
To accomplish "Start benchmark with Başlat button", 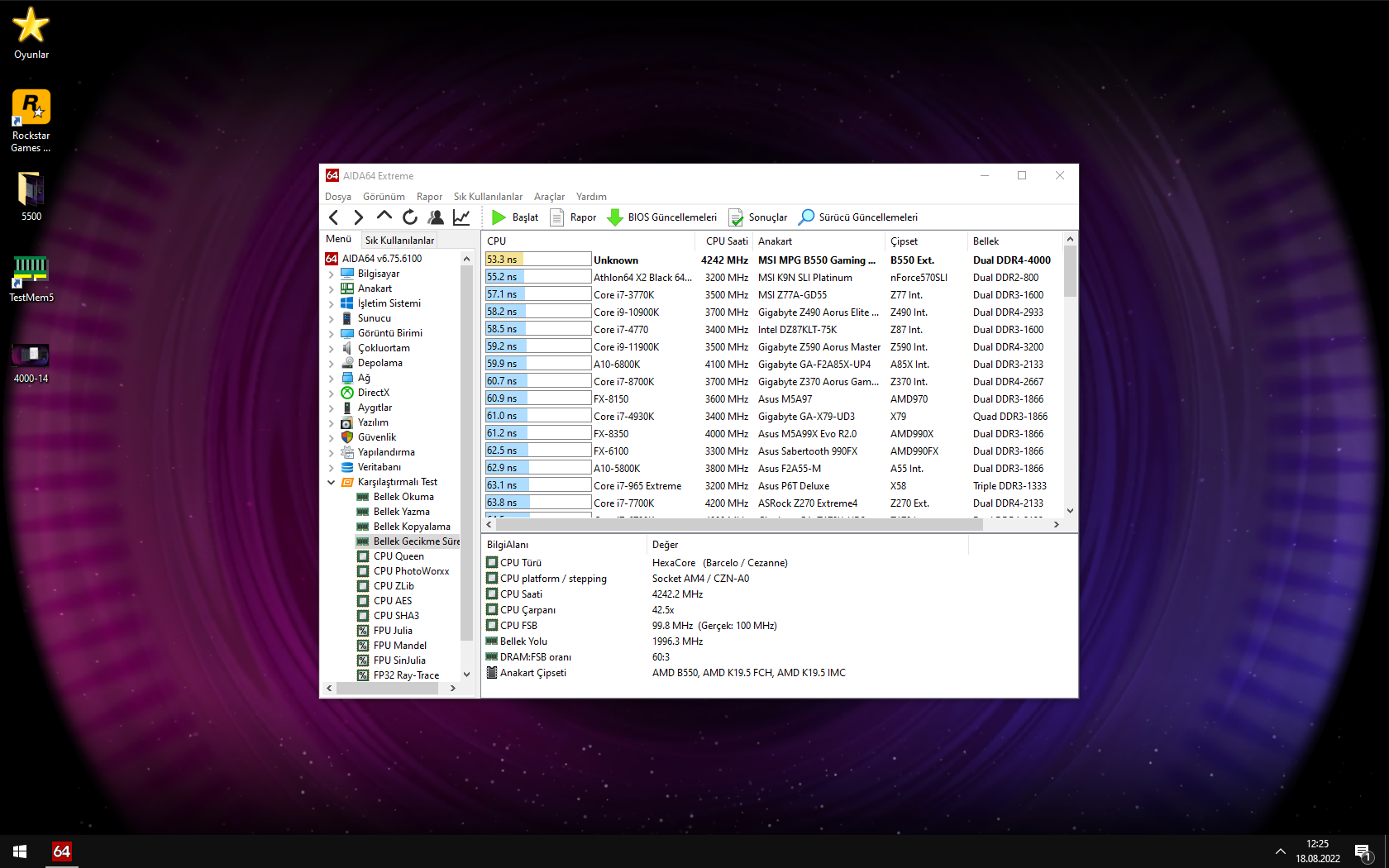I will click(x=514, y=217).
